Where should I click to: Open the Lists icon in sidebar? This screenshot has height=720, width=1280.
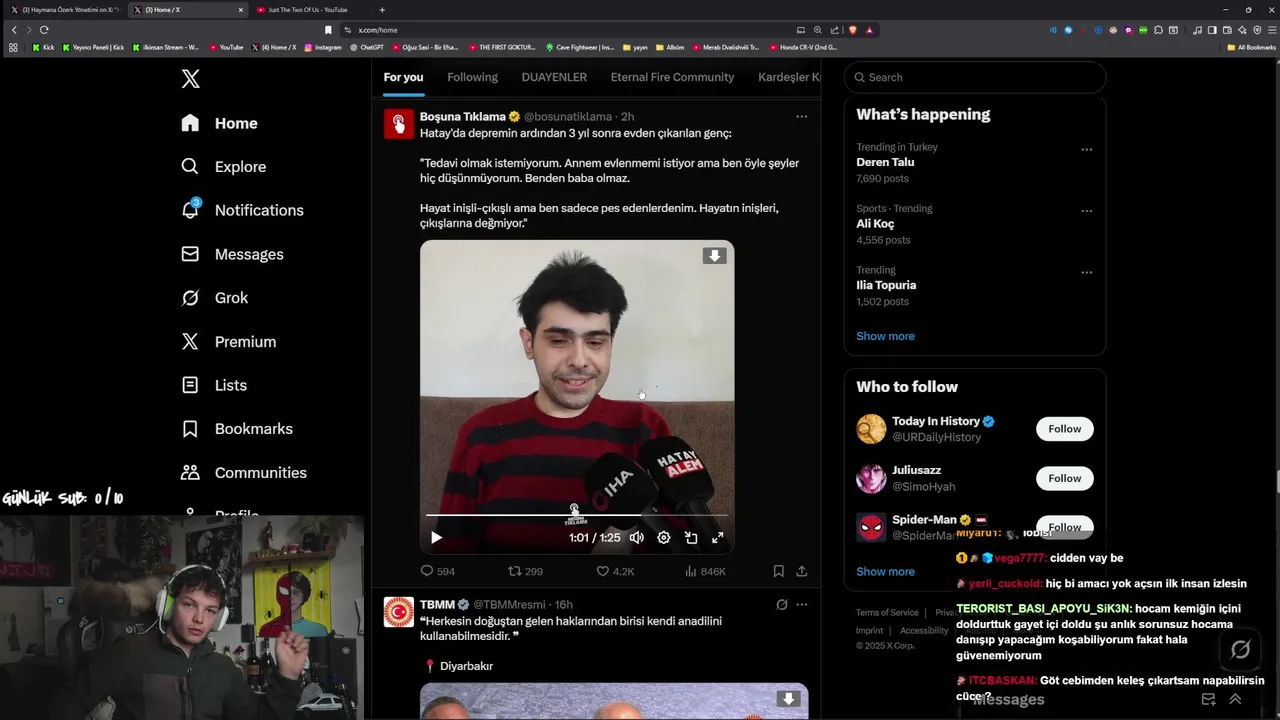click(190, 385)
